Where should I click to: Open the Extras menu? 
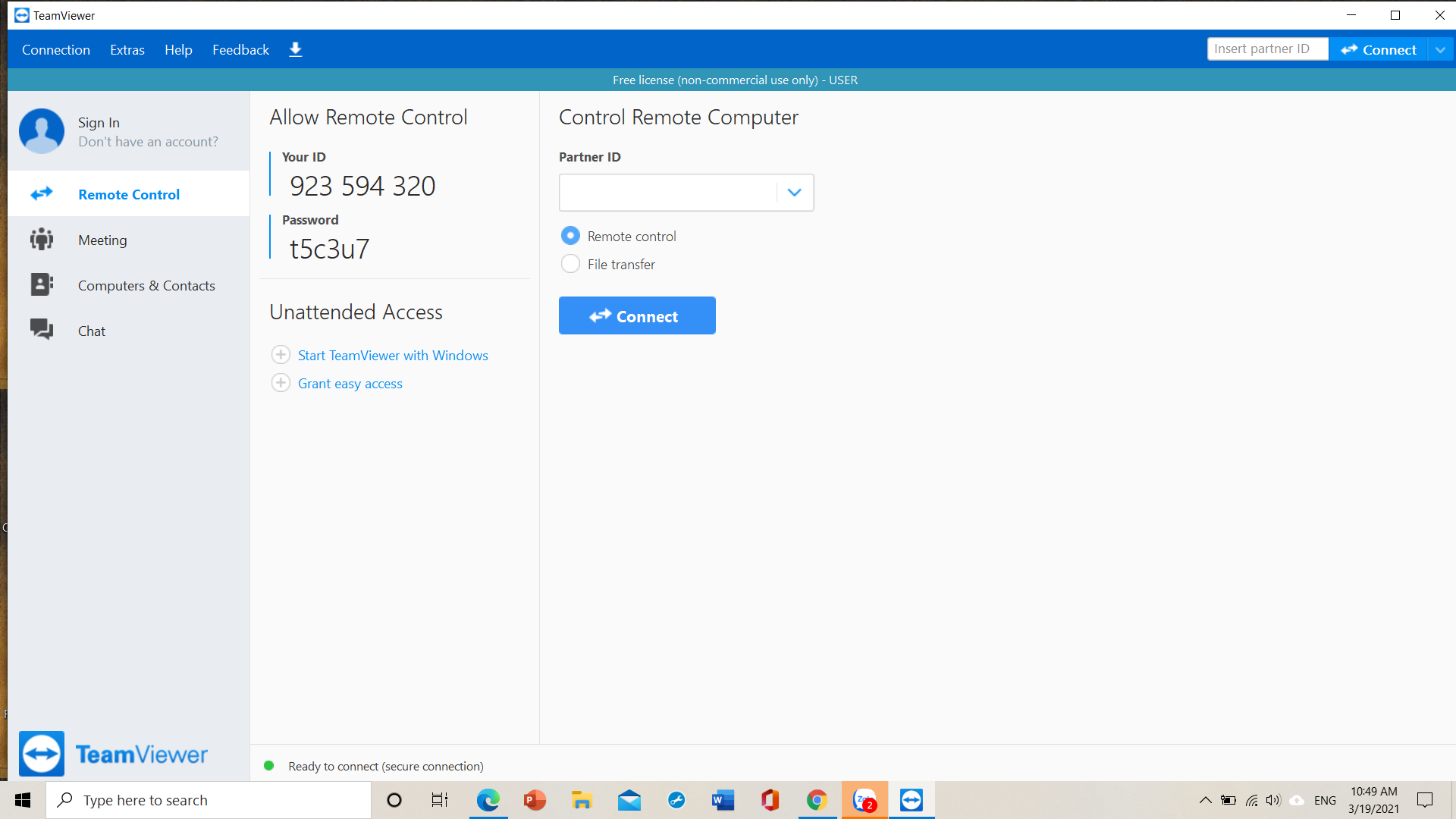click(127, 49)
